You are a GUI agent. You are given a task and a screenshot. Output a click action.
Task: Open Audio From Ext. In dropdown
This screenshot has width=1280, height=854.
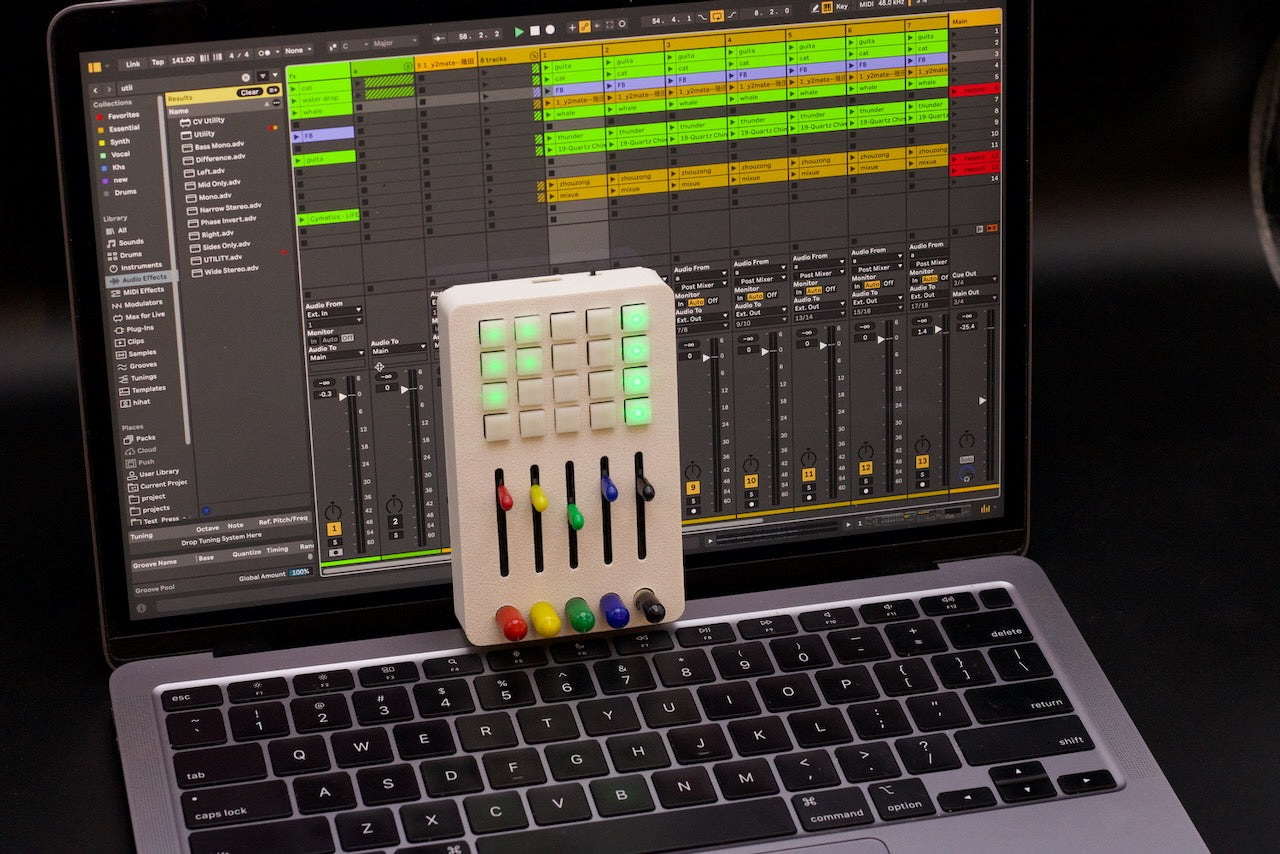(x=335, y=313)
